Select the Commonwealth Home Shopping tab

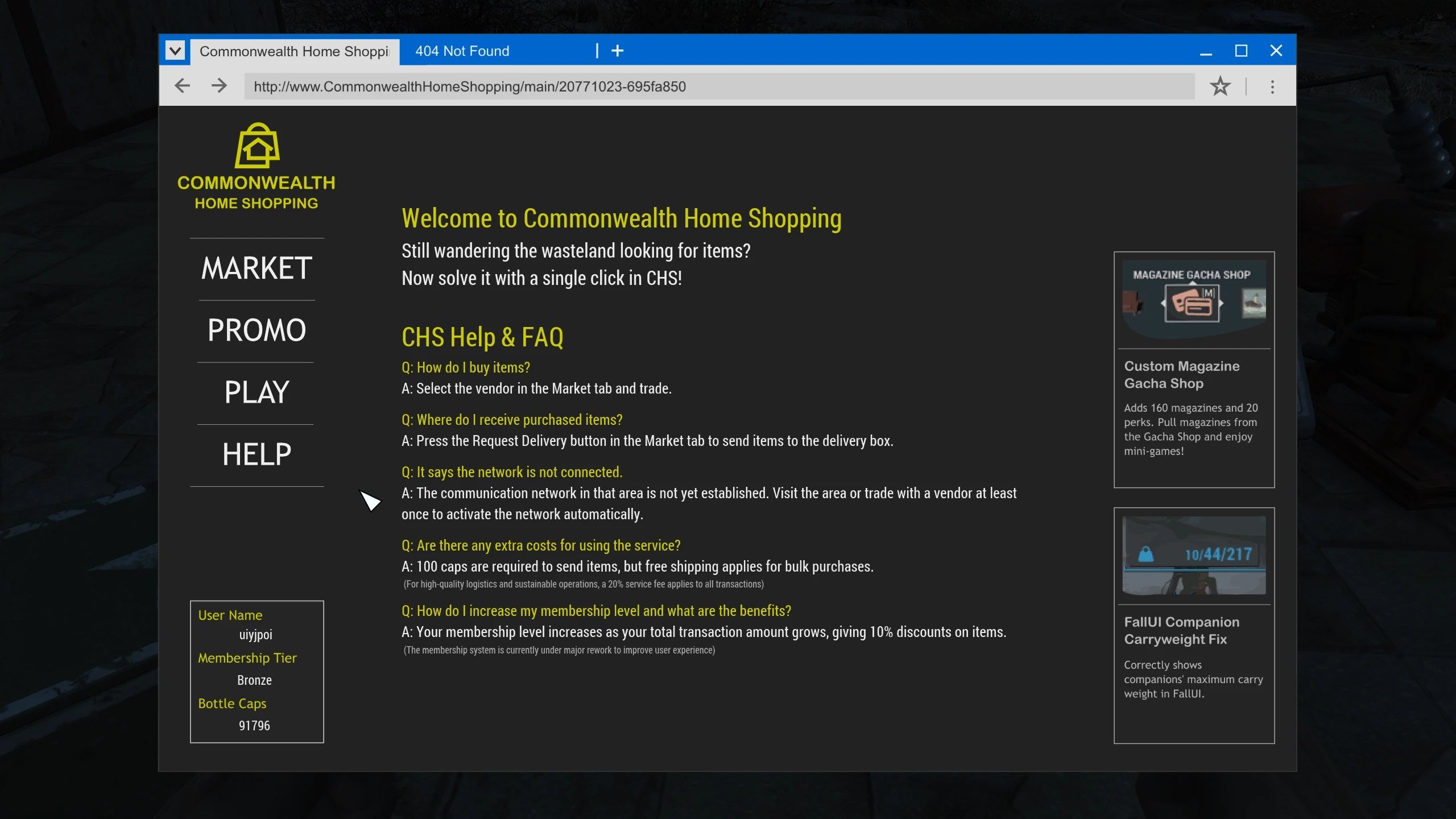pyautogui.click(x=293, y=52)
